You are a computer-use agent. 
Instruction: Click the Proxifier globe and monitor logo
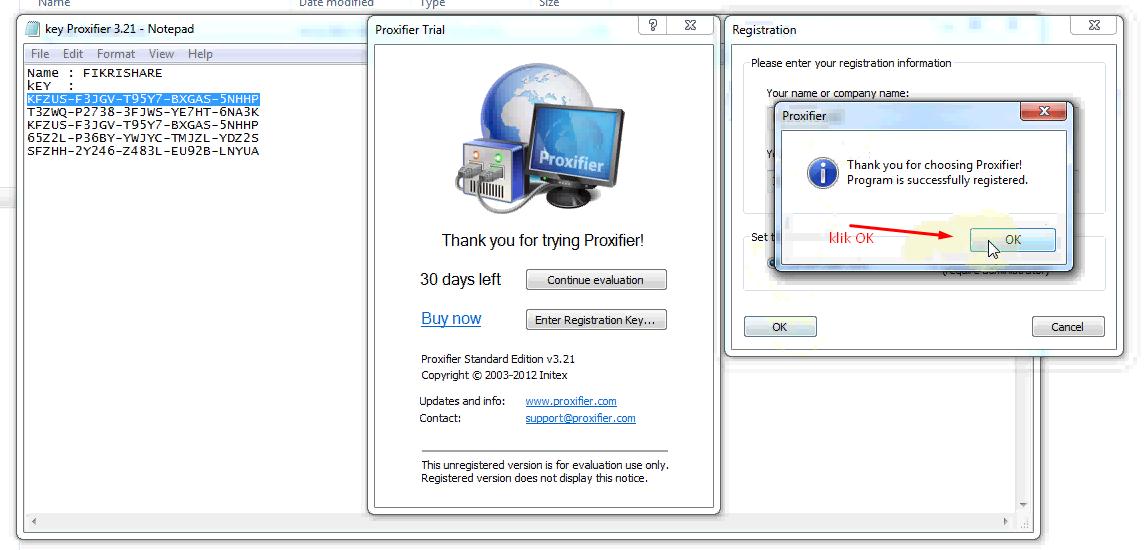(x=540, y=138)
